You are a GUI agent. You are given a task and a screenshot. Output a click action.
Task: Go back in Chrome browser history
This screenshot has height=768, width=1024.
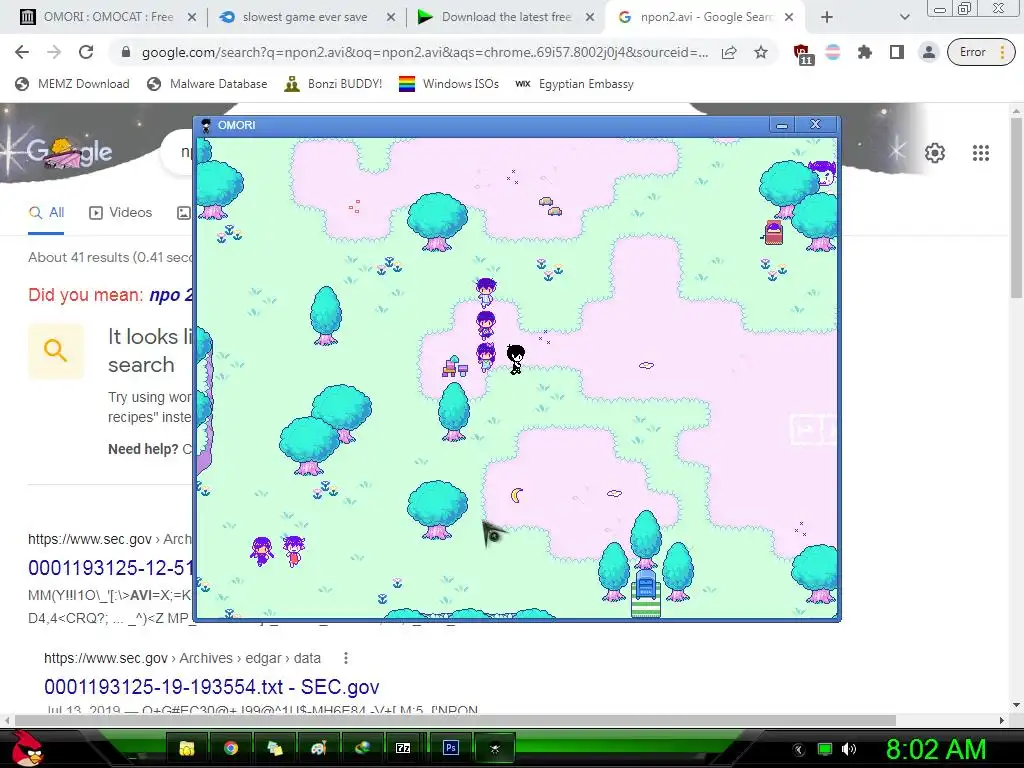point(22,52)
